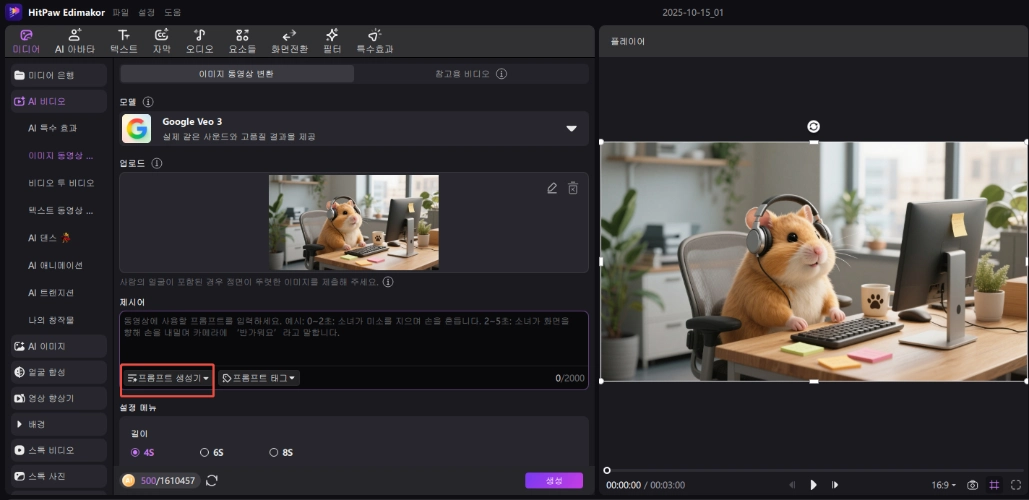1029x500 pixels.
Task: Click the edit pencil icon on uploaded image
Action: point(552,188)
